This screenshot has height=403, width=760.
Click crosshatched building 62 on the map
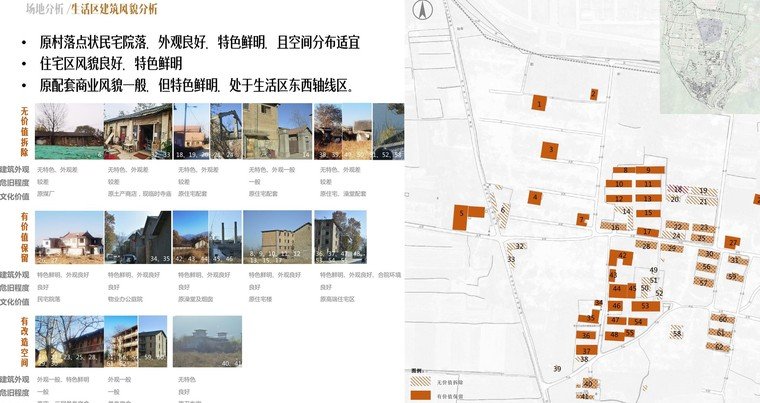coord(718,346)
